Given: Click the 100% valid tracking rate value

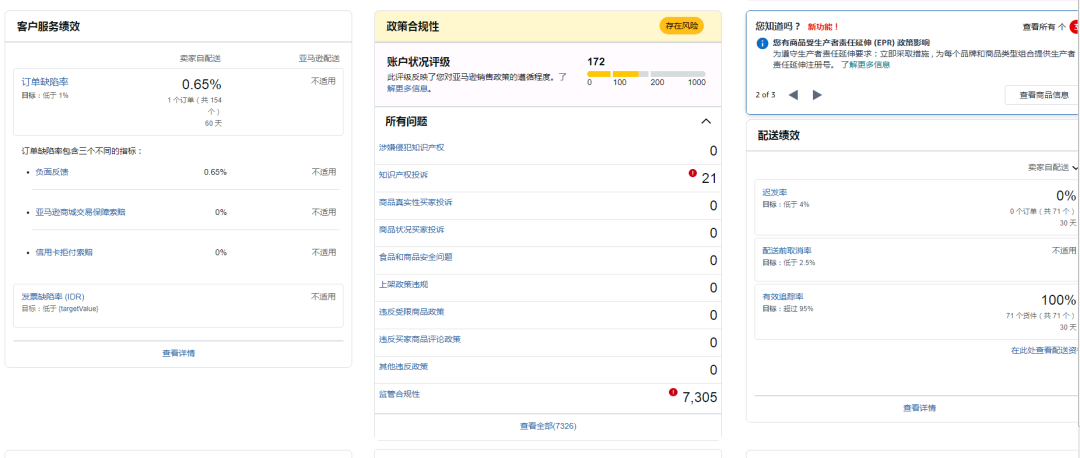Looking at the screenshot, I should click(1059, 300).
